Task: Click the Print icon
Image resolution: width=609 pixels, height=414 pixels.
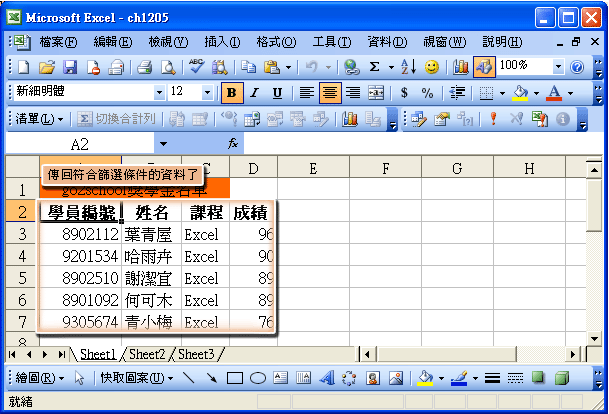Action: coord(144,67)
